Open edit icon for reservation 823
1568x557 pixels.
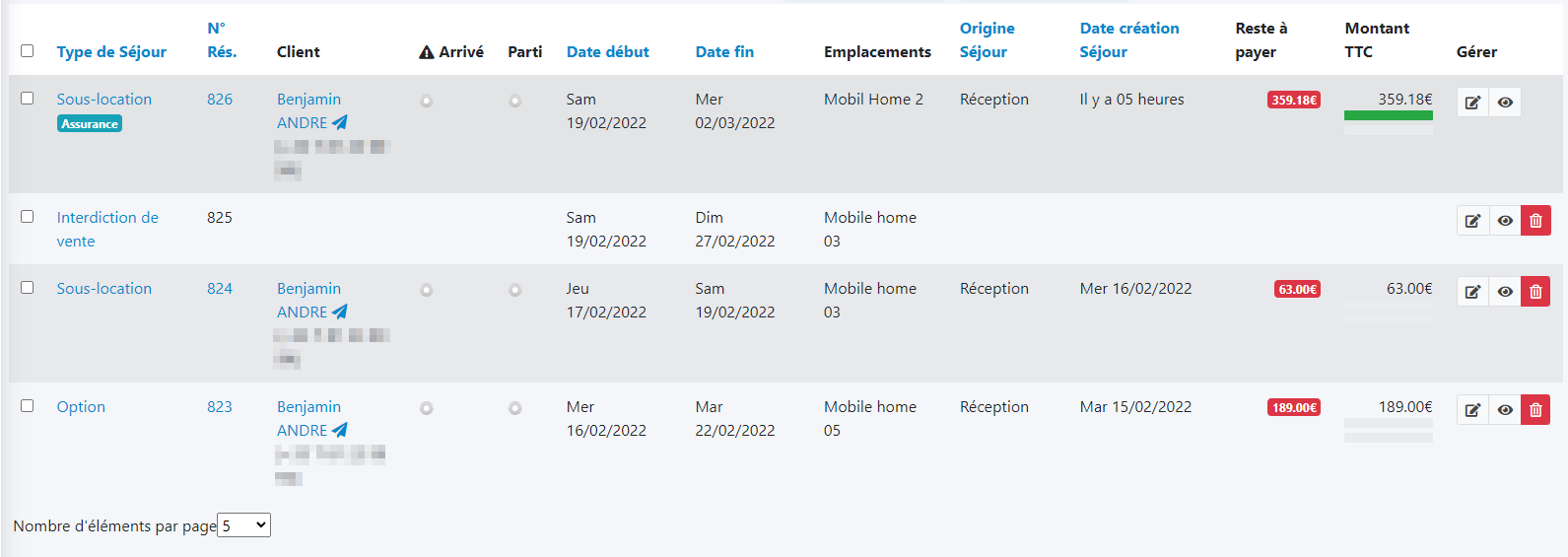coord(1472,410)
